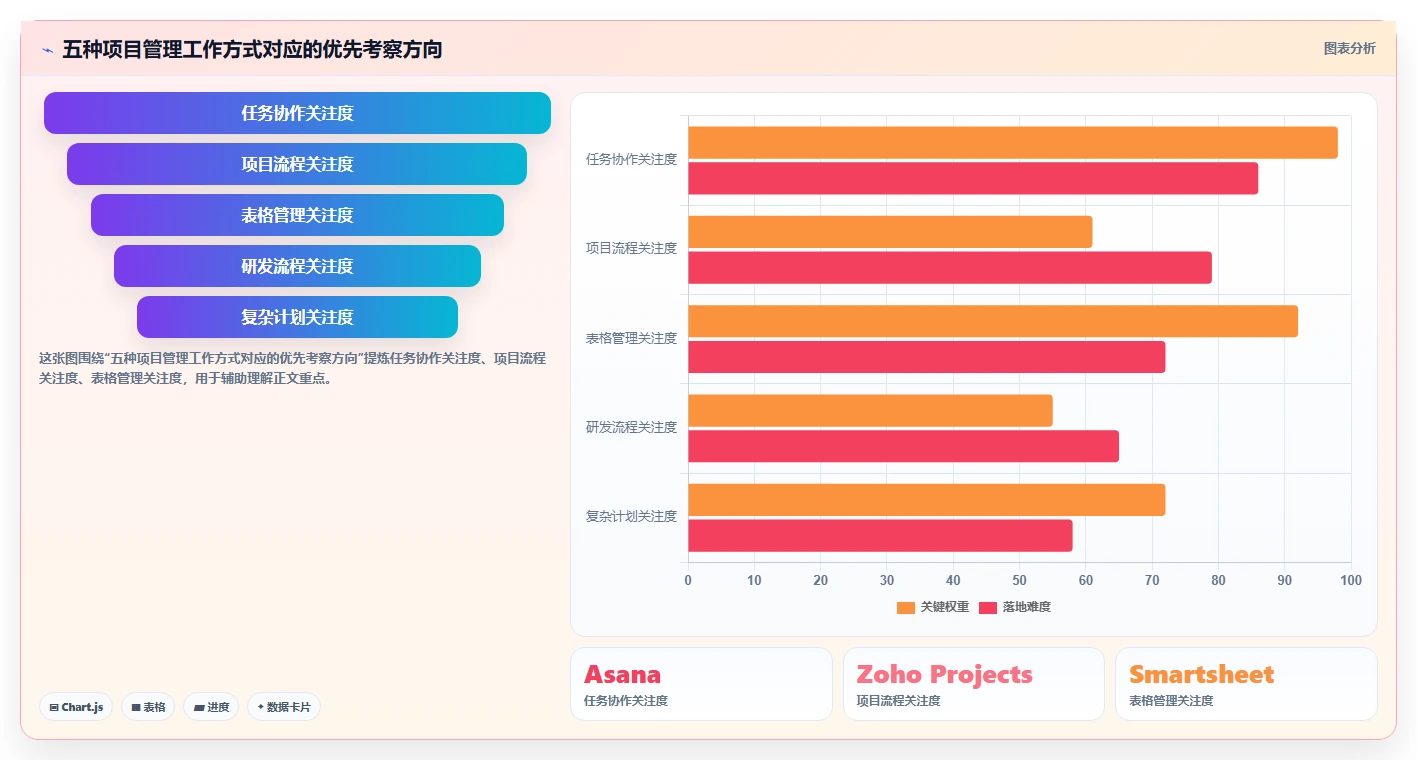Select the 数据卡片 tag chip
Screen dimensions: 1417x760
point(284,707)
